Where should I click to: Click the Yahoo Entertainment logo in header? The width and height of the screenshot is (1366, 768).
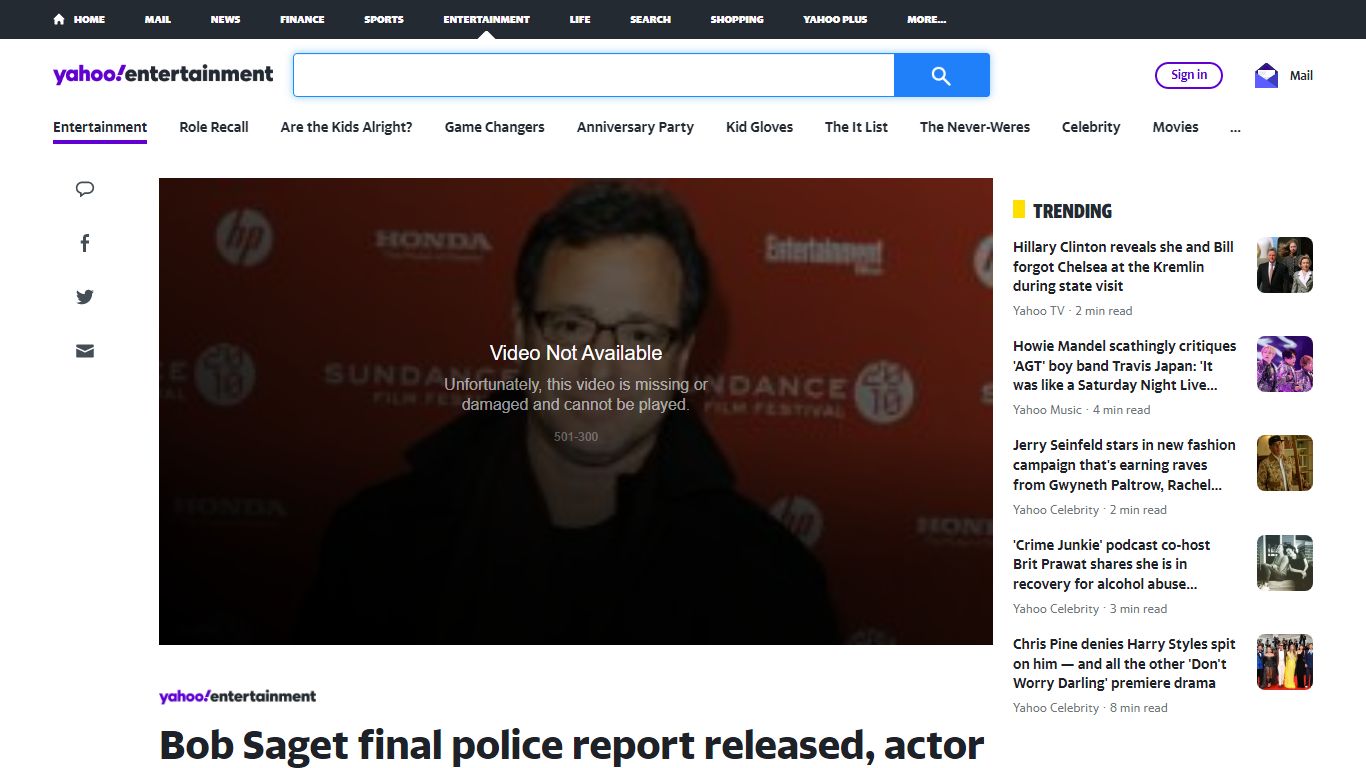163,74
